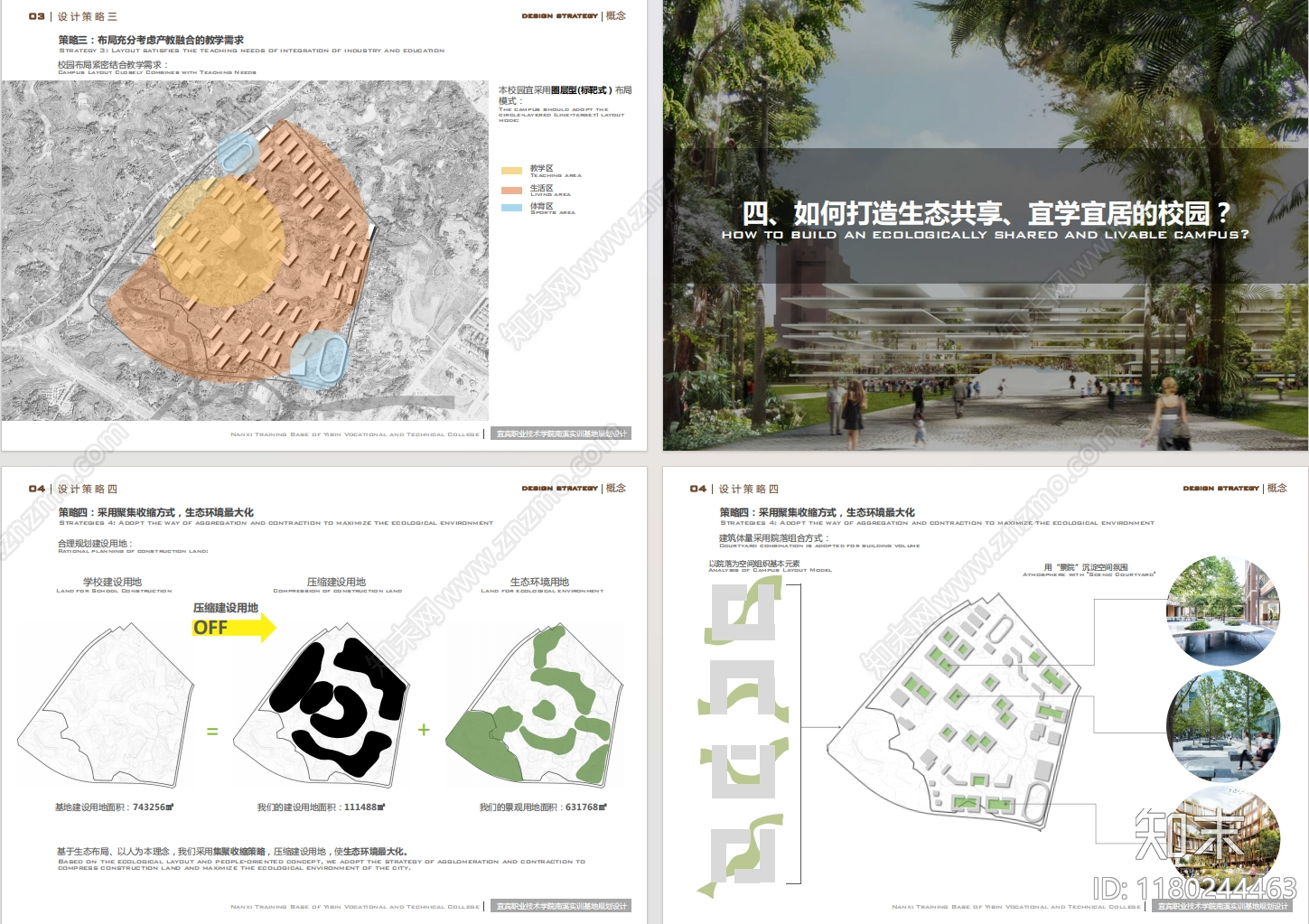Click the title 策略三：布局充分考虑产教融合的教学需求
1309x924 pixels.
click(x=151, y=40)
